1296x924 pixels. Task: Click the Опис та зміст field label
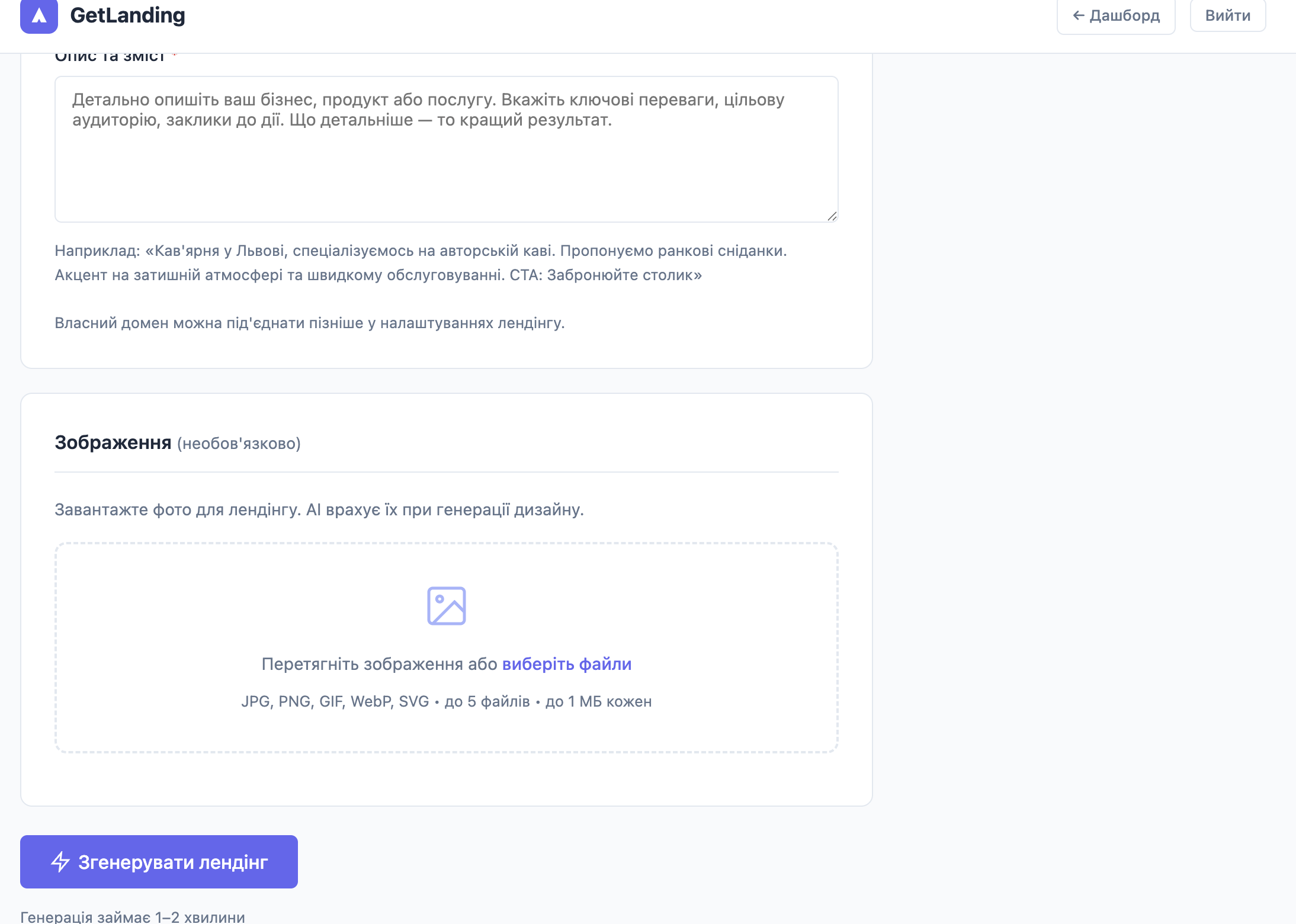click(x=110, y=57)
